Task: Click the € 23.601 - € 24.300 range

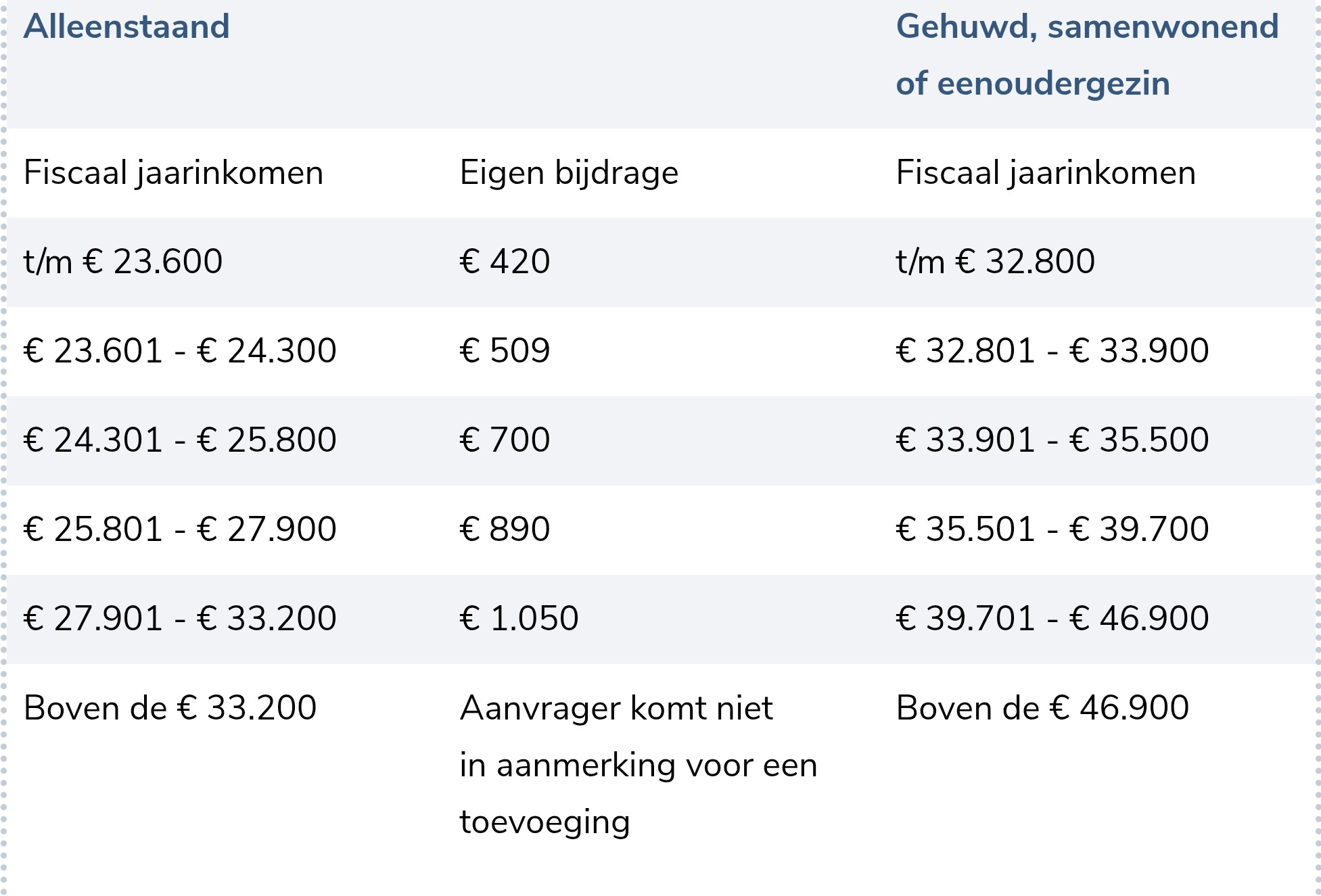Action: click(x=180, y=351)
